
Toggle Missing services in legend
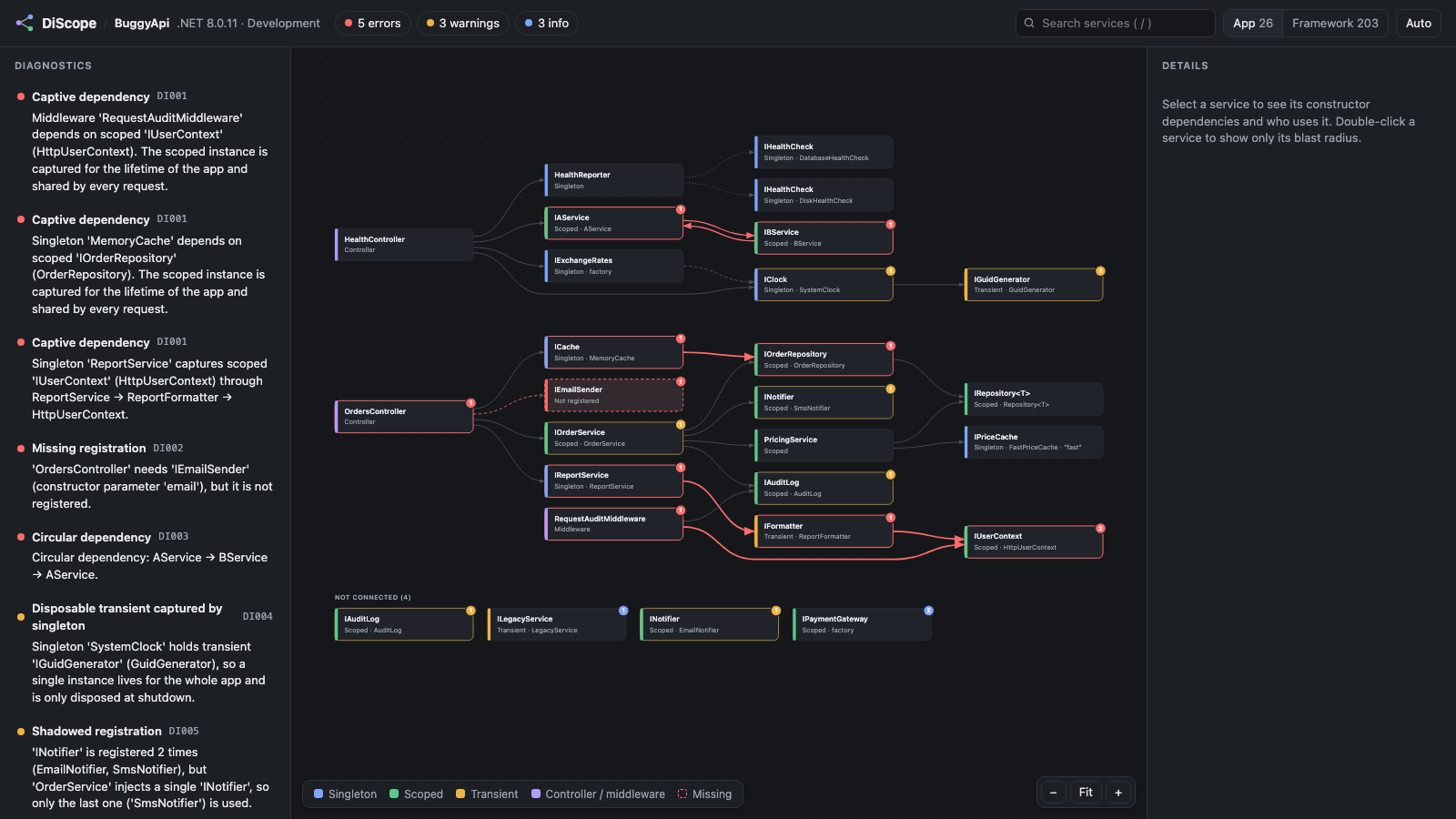[704, 794]
